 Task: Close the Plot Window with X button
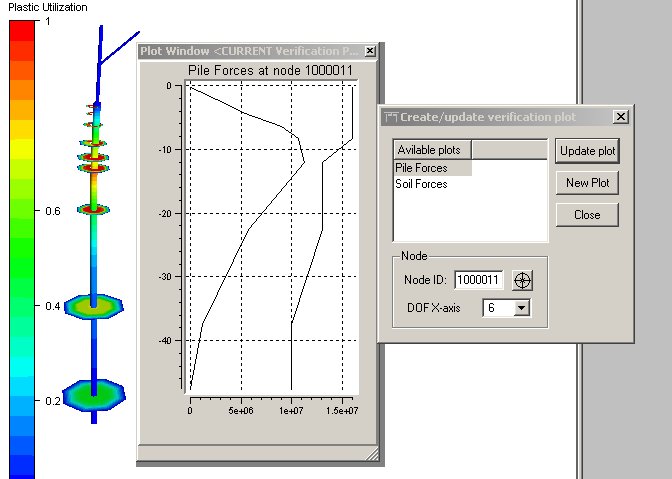370,50
